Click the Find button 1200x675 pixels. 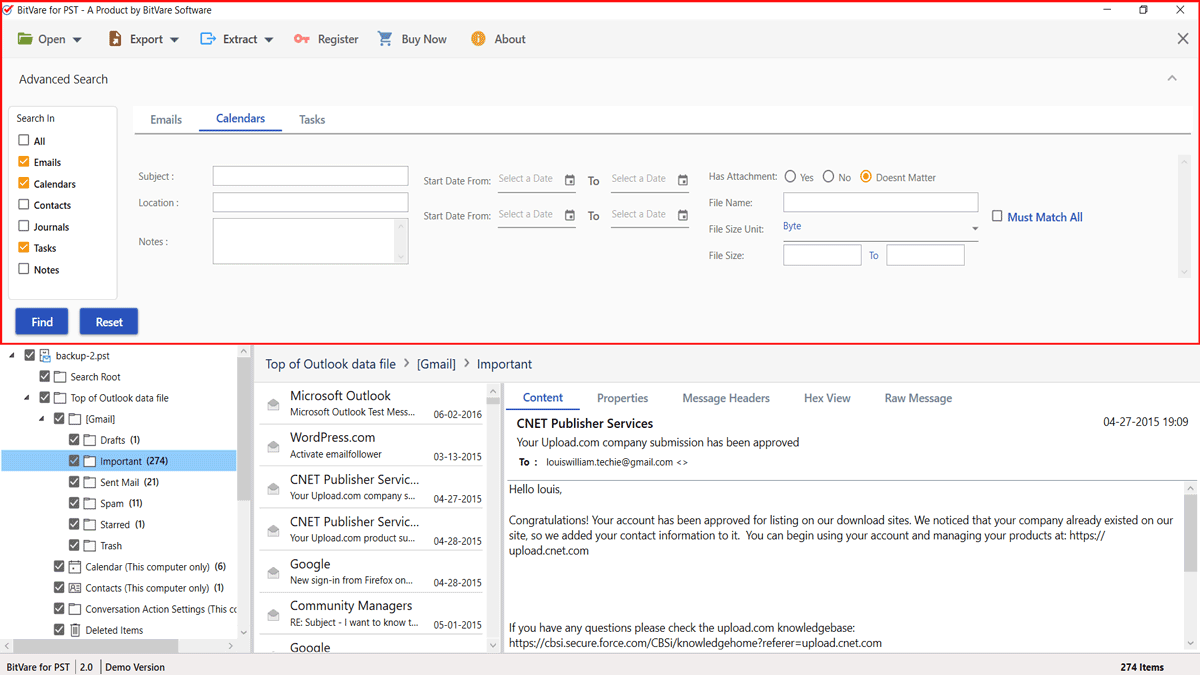tap(41, 321)
